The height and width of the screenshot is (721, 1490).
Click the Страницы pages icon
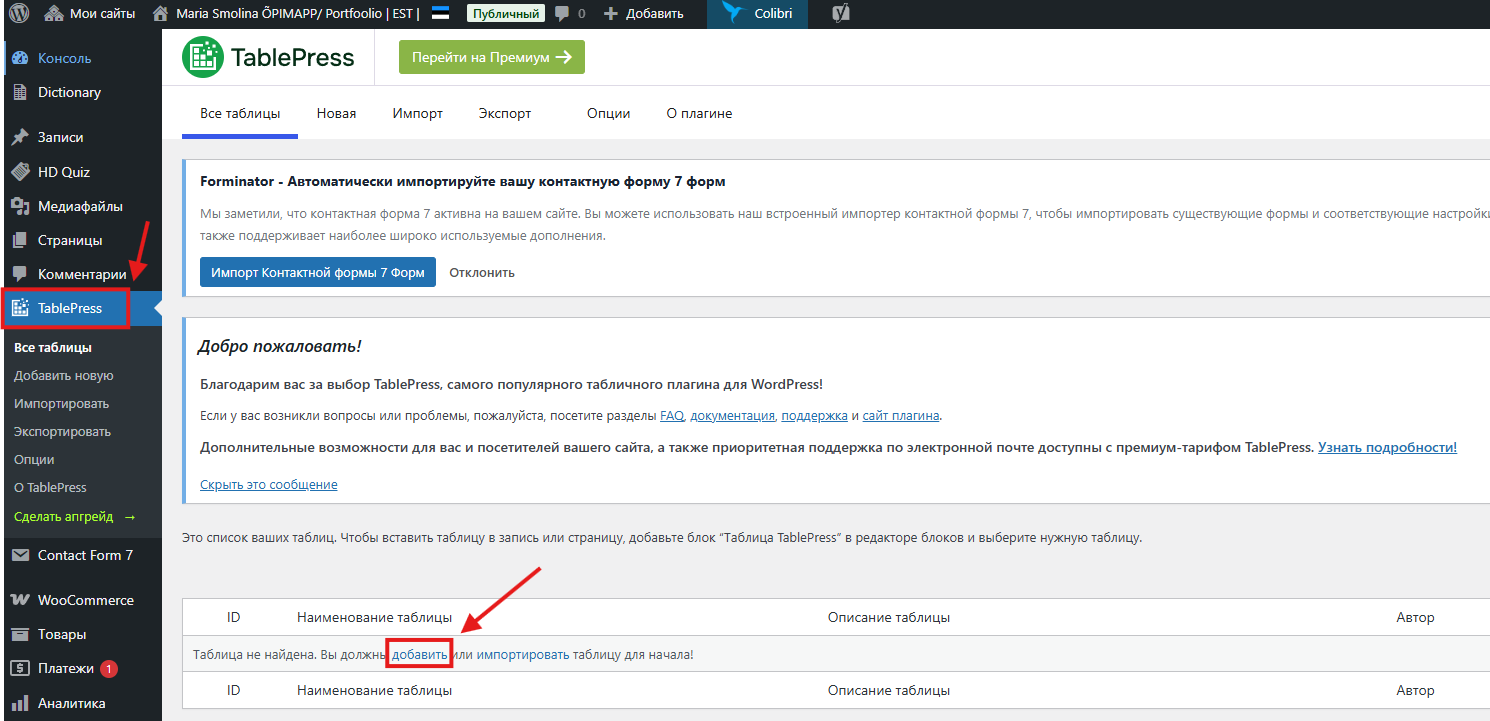coord(20,240)
